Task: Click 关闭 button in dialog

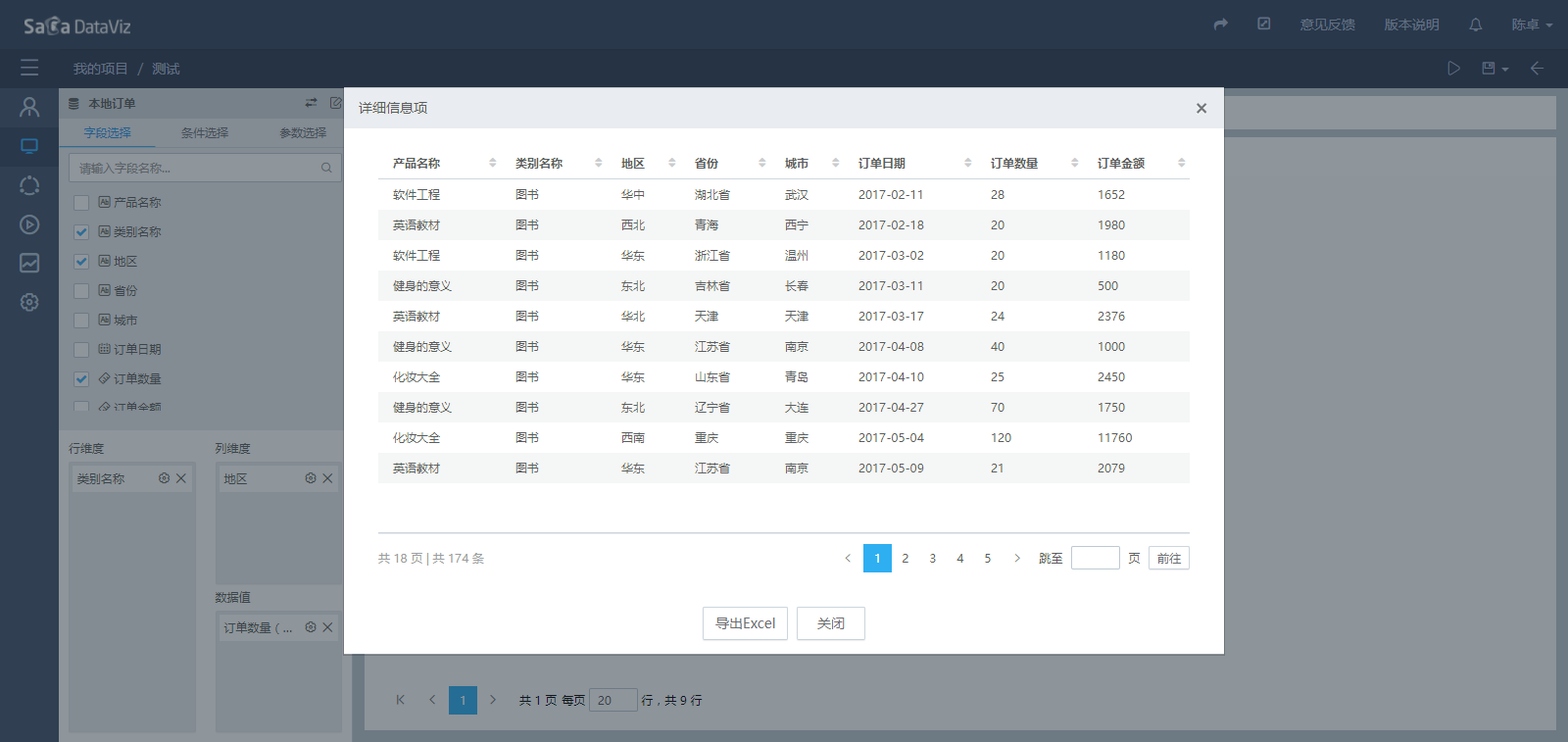Action: 831,623
